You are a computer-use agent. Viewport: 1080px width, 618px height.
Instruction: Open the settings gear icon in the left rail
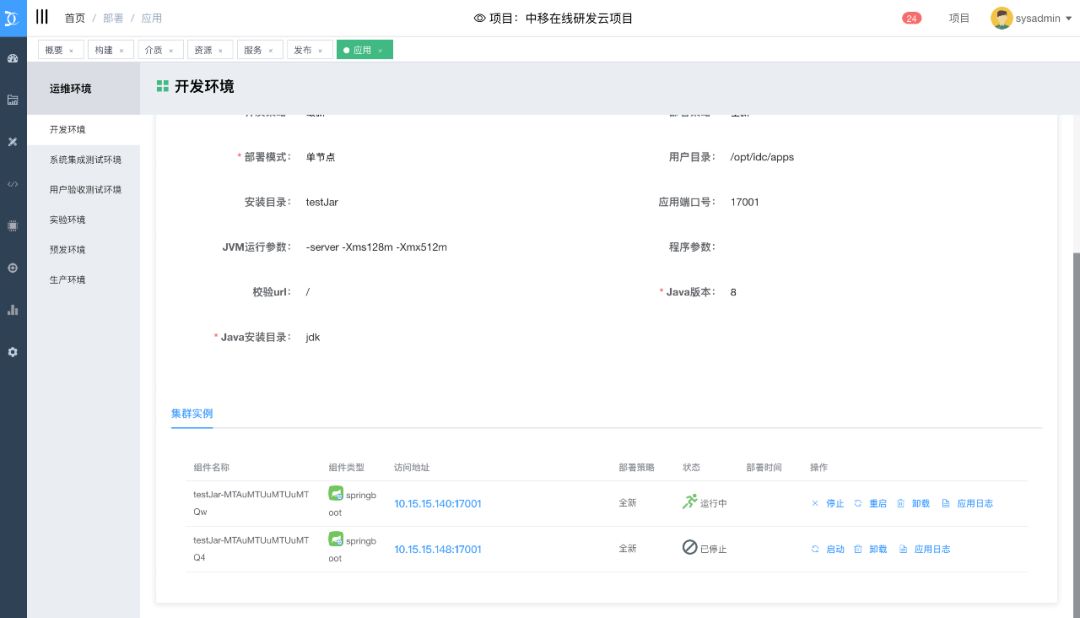(x=12, y=352)
